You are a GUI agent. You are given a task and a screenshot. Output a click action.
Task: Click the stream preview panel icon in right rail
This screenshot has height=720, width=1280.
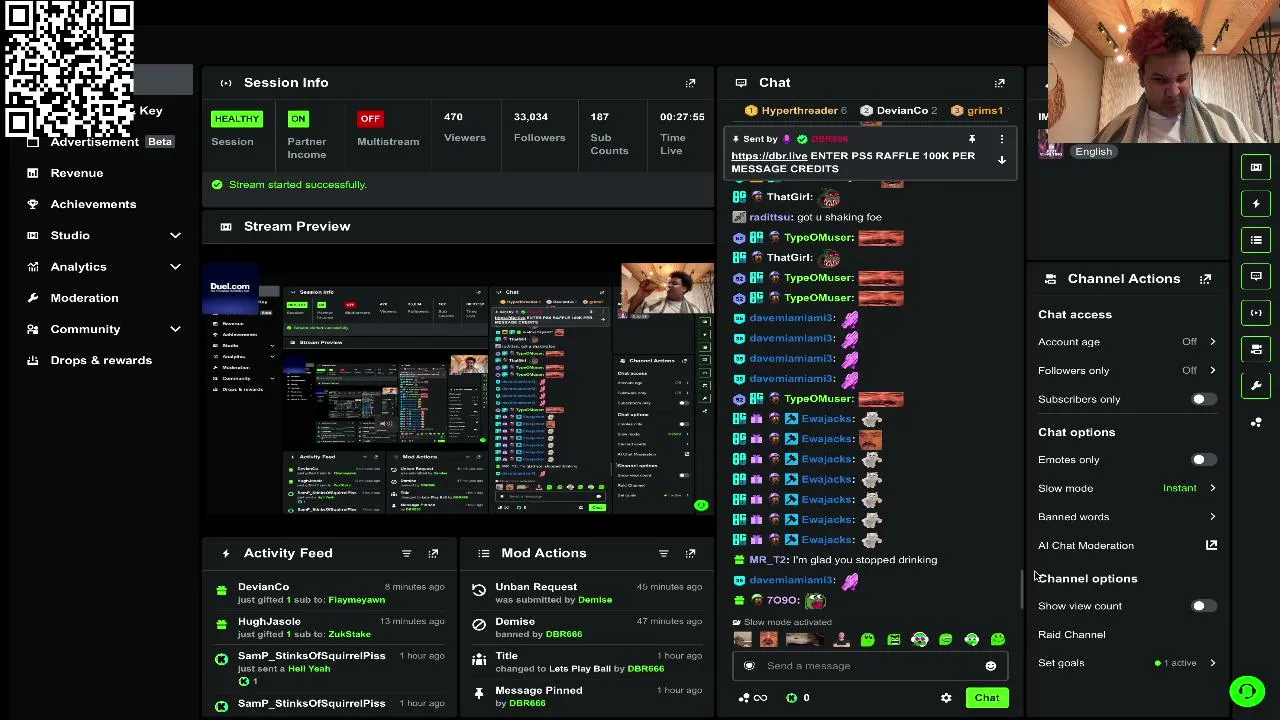point(1256,167)
